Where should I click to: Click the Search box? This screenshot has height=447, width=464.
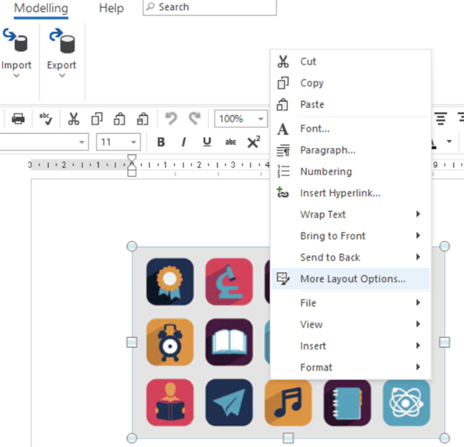pyautogui.click(x=210, y=7)
